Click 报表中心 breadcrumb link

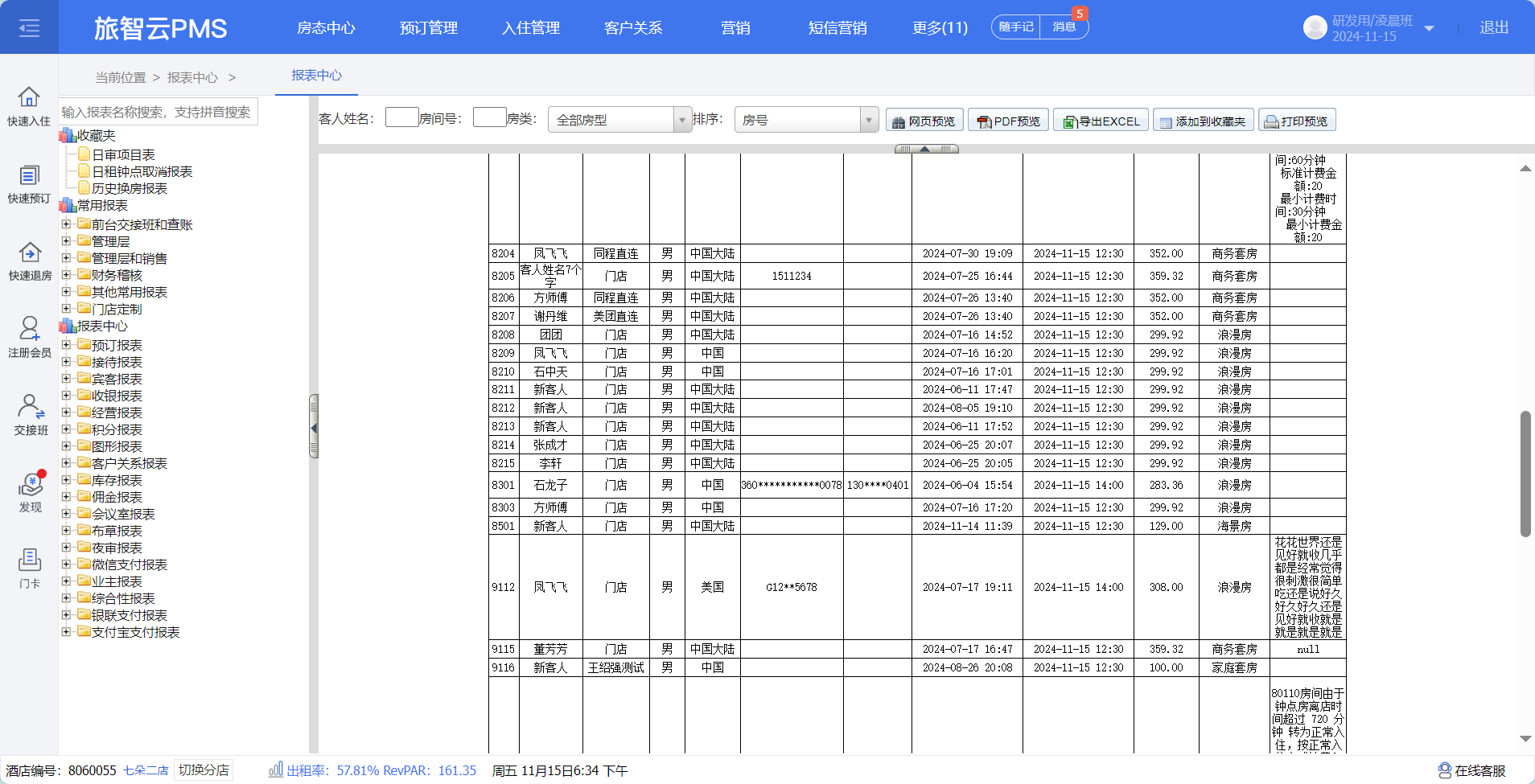click(192, 77)
